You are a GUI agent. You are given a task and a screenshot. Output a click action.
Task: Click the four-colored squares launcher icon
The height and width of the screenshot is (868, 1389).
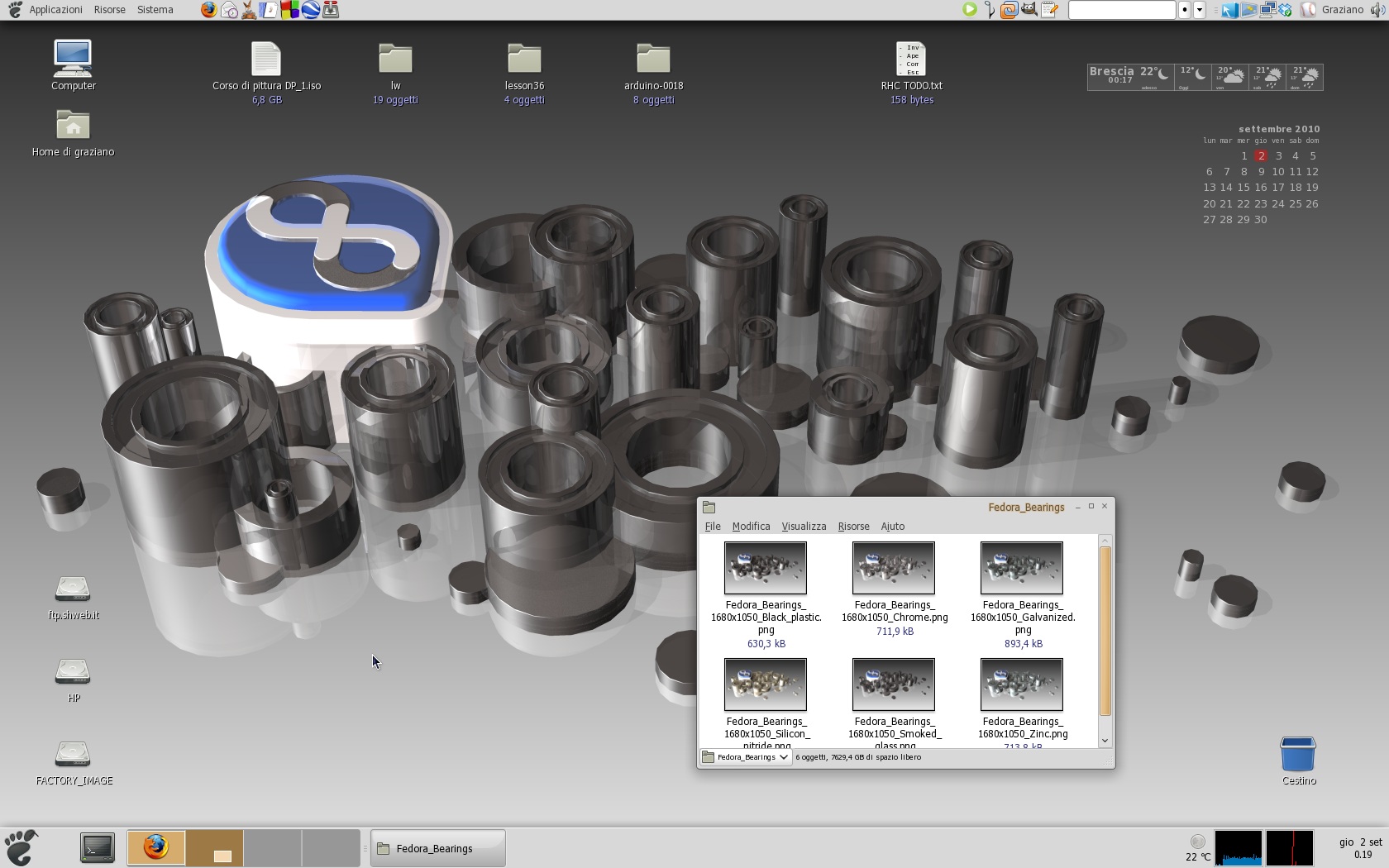tap(289, 10)
